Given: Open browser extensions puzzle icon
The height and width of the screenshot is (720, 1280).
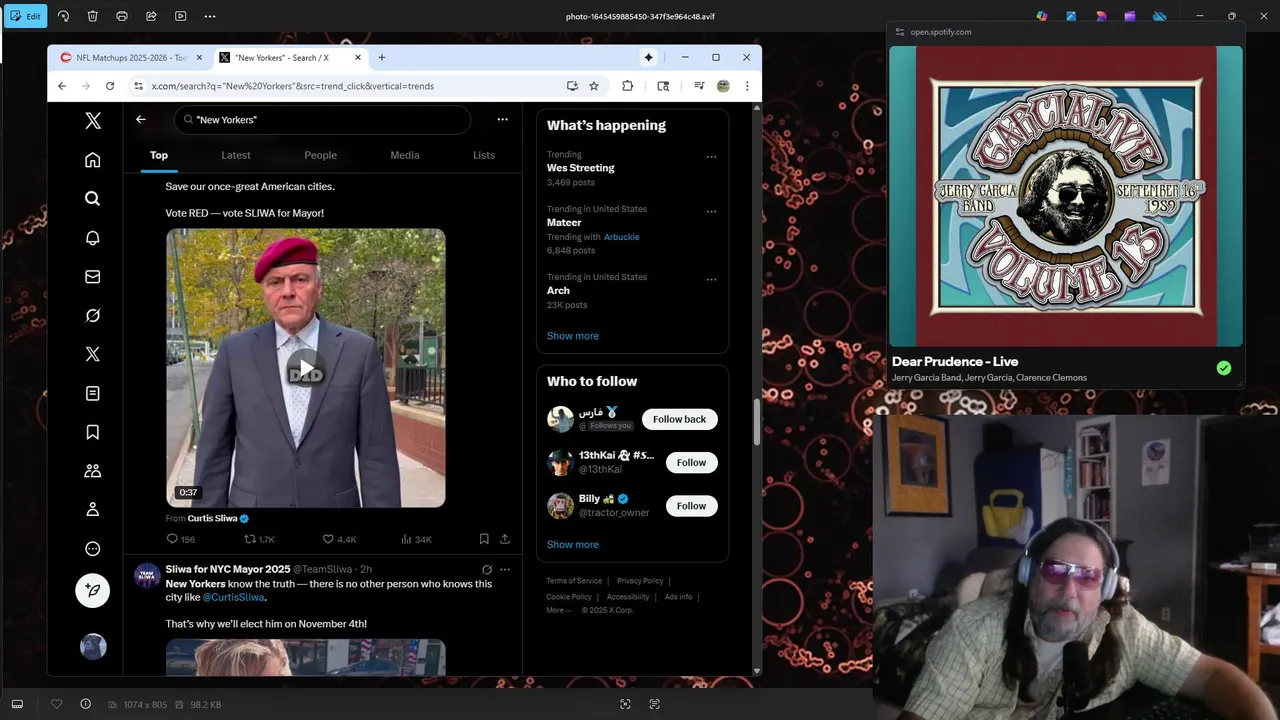Looking at the screenshot, I should pyautogui.click(x=627, y=86).
